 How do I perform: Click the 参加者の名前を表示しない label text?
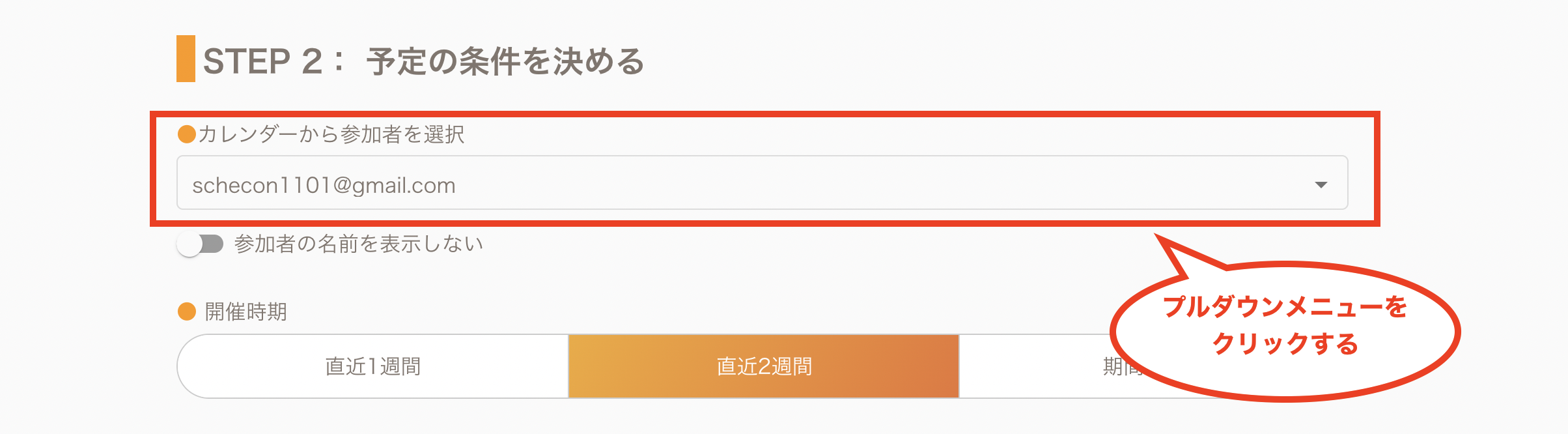(359, 244)
